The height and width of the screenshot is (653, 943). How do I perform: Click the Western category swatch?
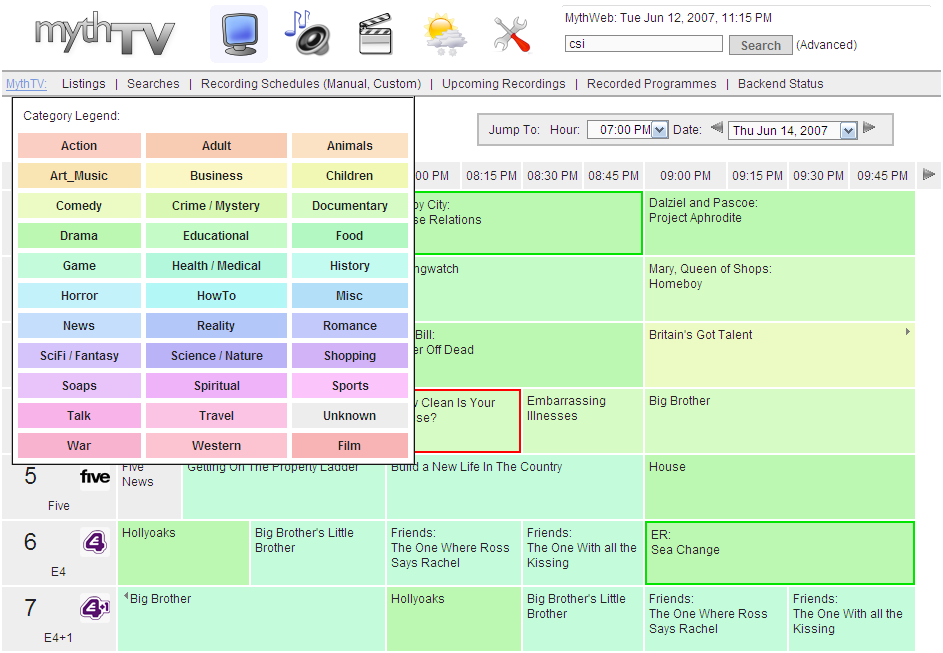pos(217,446)
